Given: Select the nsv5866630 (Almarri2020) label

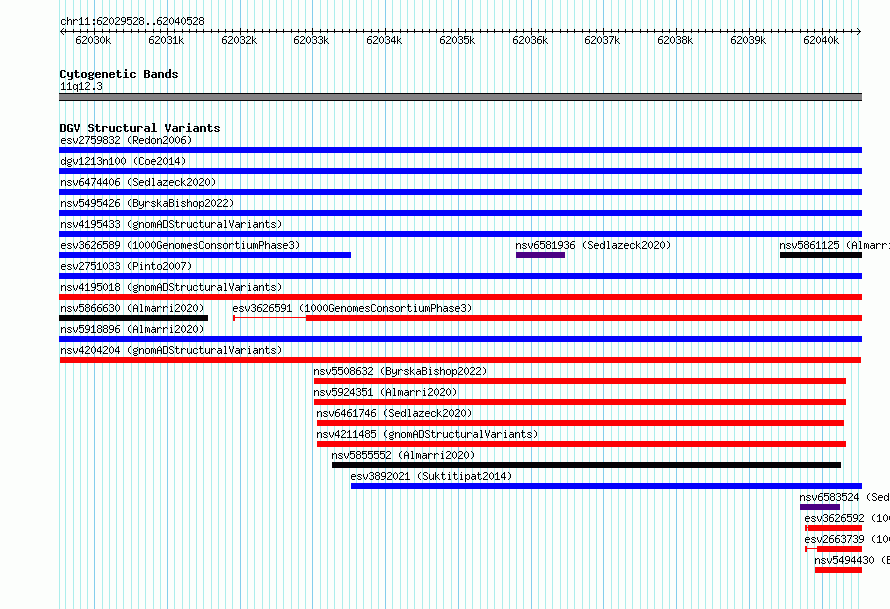Looking at the screenshot, I should 132,308.
